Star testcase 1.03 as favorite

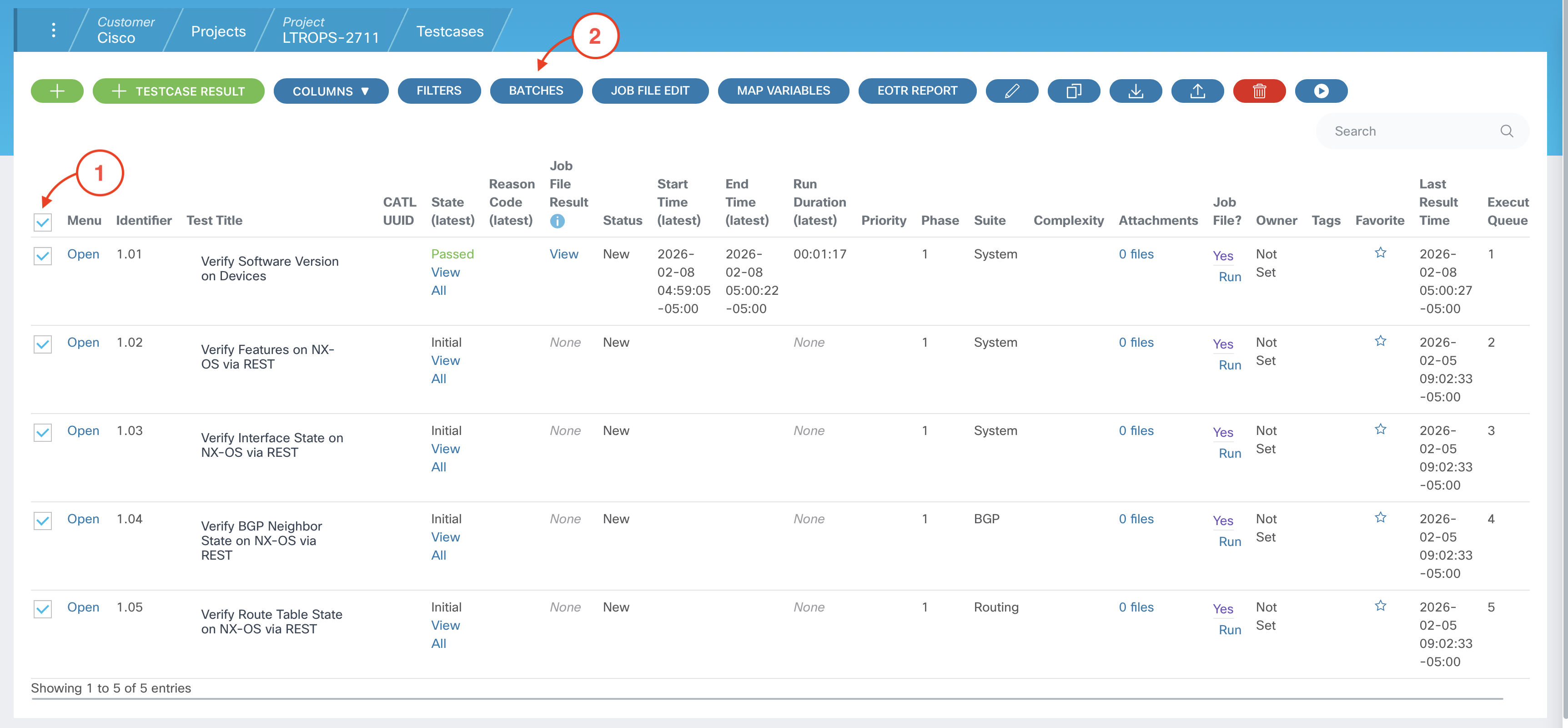pos(1380,430)
